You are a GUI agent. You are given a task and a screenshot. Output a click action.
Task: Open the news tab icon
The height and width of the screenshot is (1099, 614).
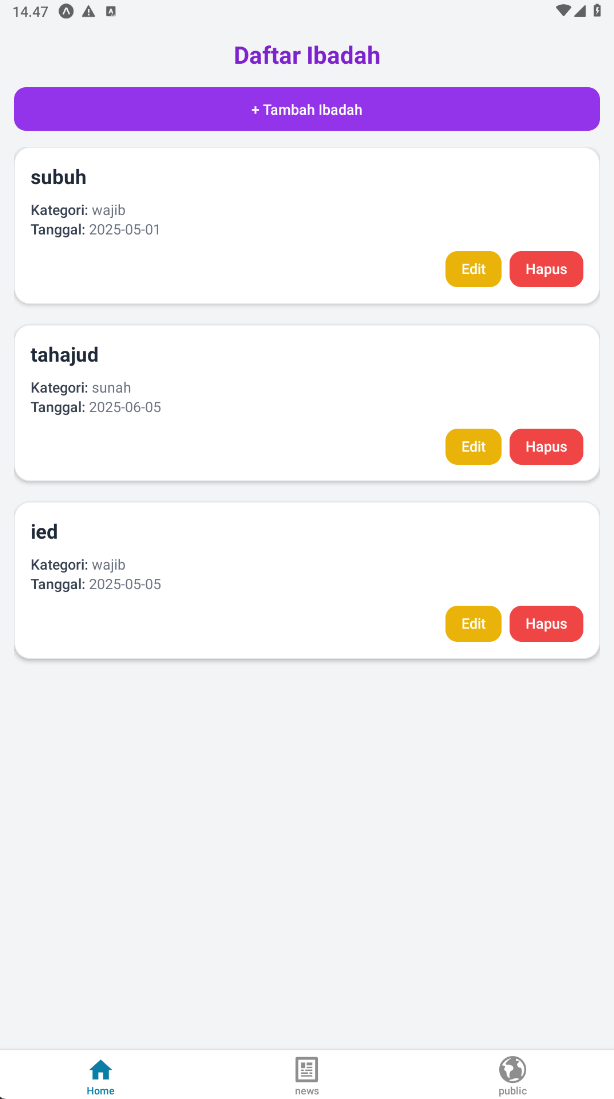click(x=306, y=1068)
